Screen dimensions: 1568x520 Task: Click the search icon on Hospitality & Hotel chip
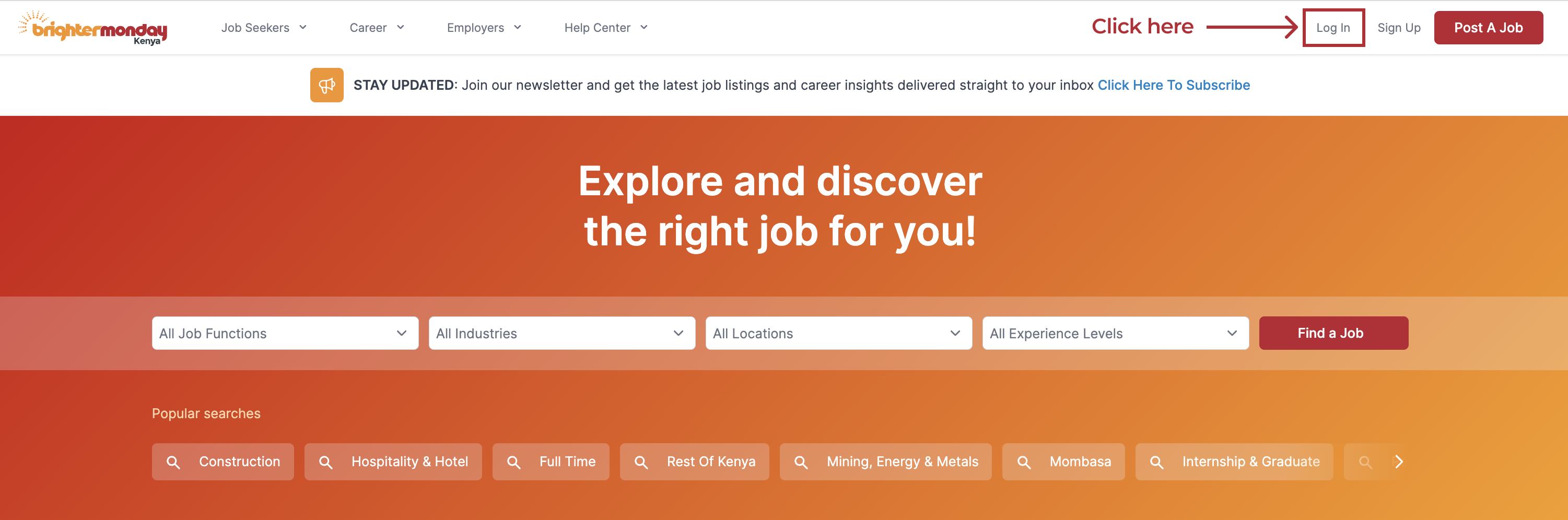pyautogui.click(x=325, y=462)
